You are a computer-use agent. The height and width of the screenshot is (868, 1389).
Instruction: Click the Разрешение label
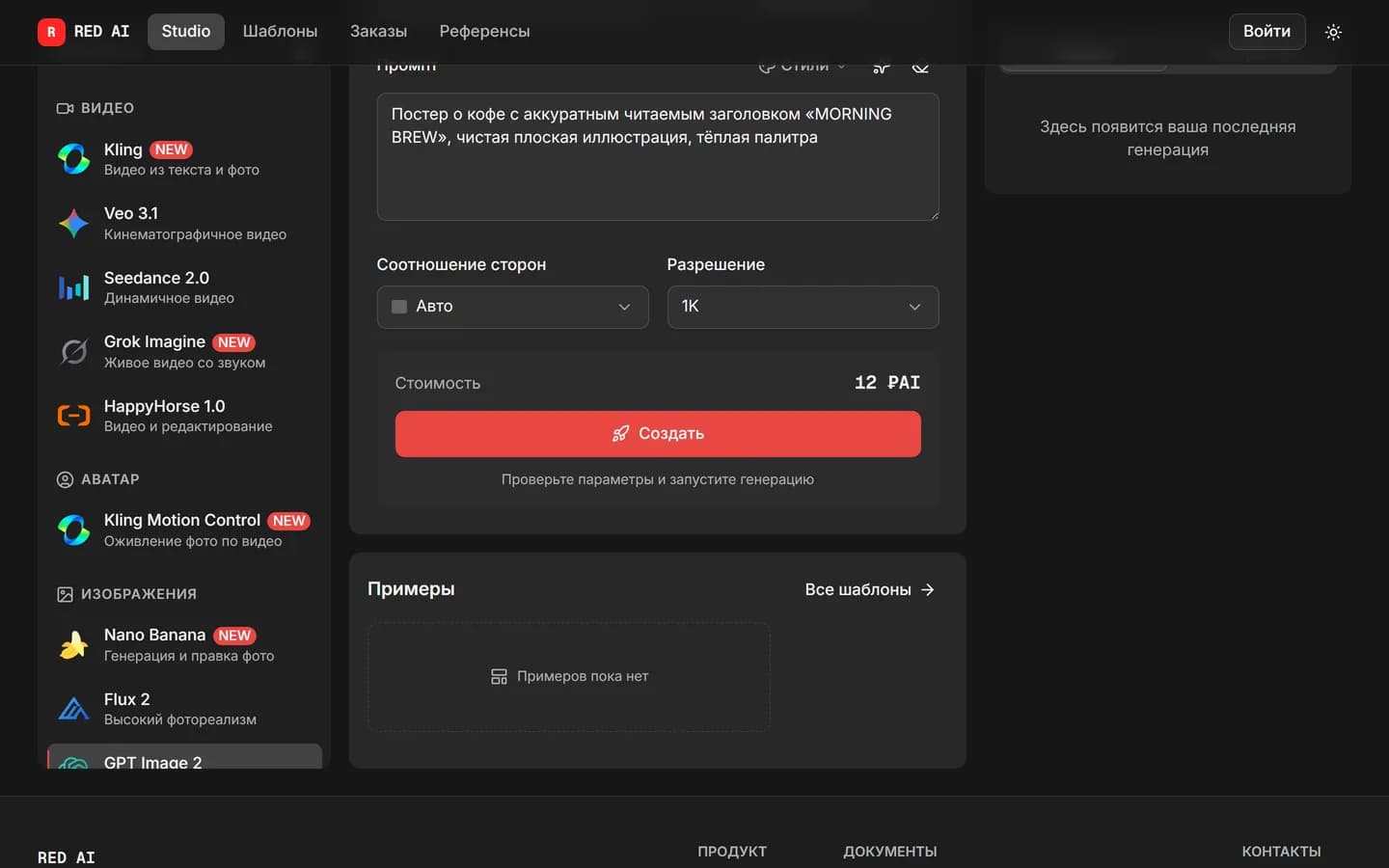click(716, 264)
